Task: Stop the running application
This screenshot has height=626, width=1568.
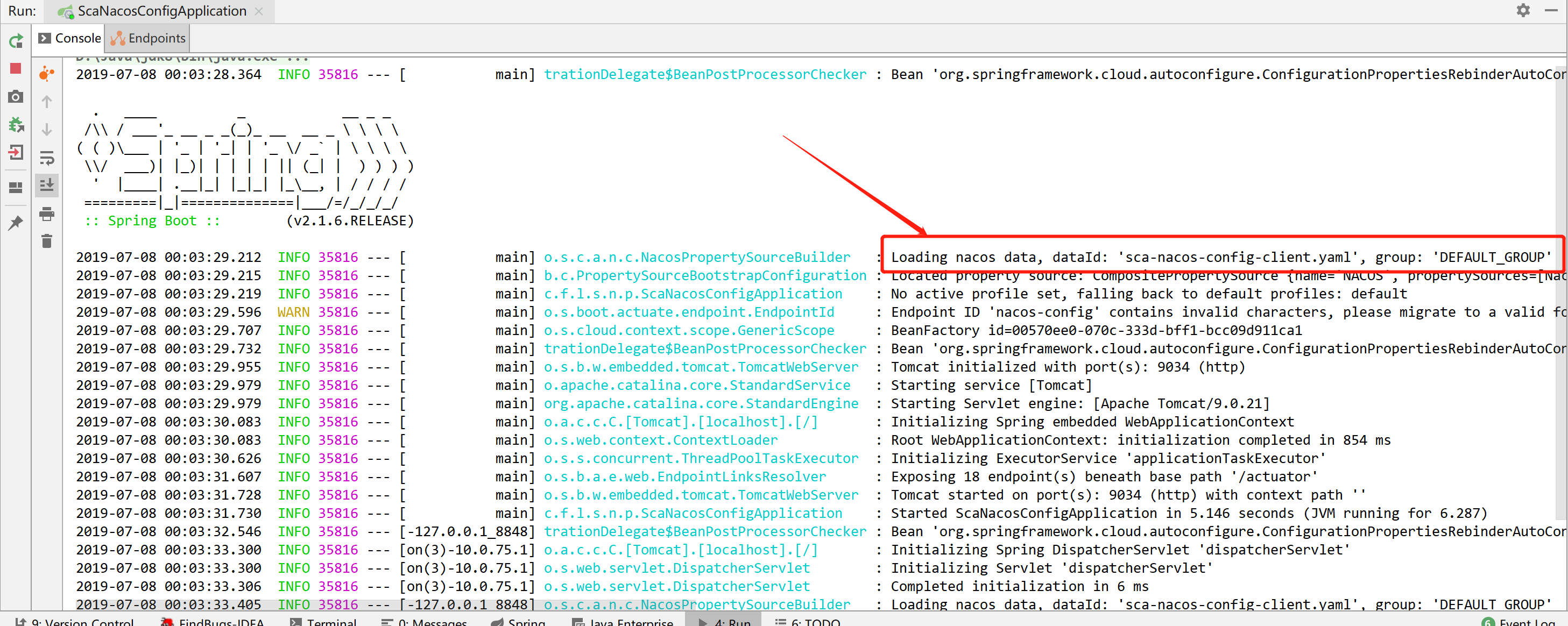Action: tap(16, 68)
